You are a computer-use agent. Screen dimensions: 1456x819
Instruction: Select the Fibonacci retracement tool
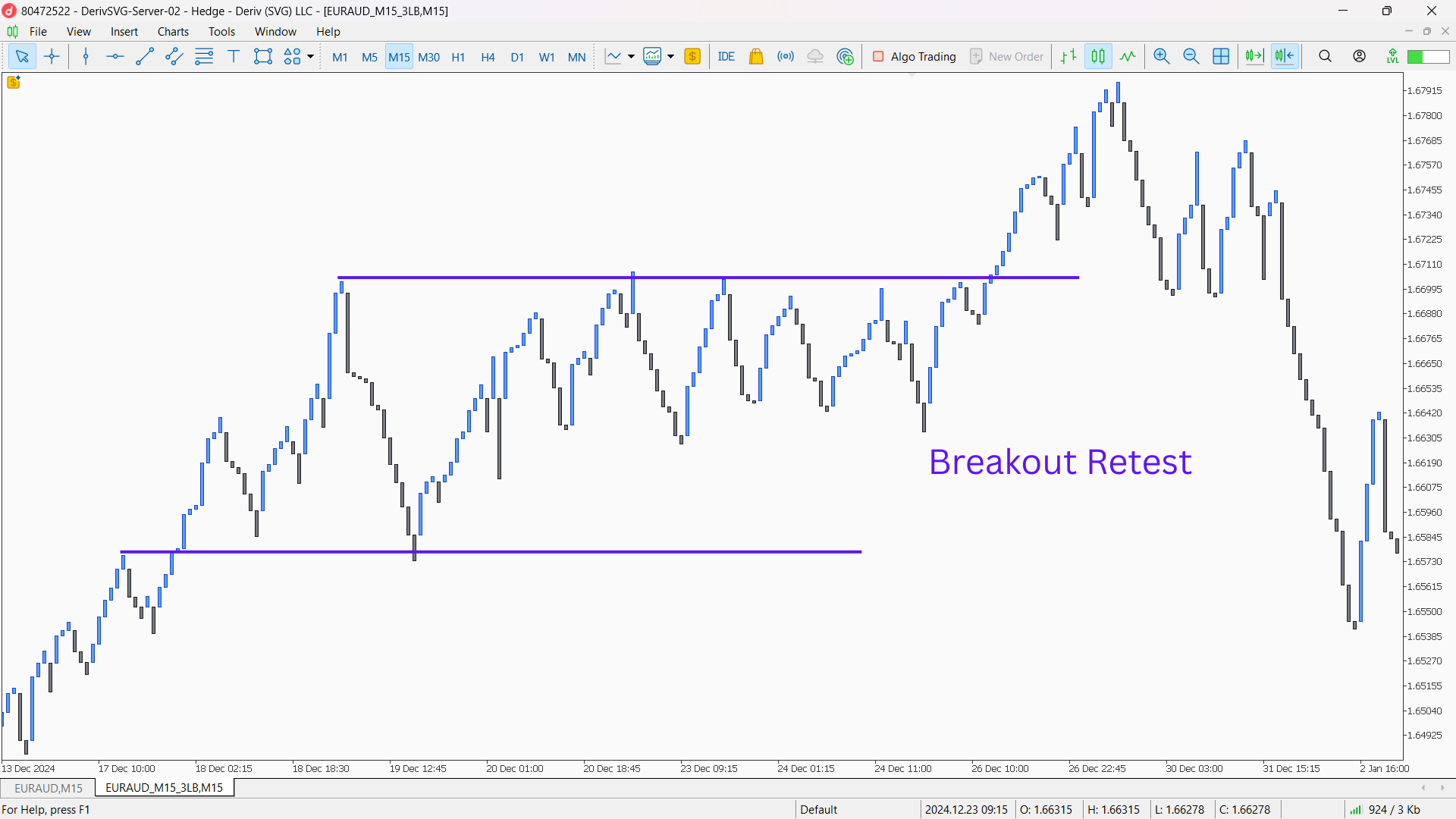tap(204, 56)
